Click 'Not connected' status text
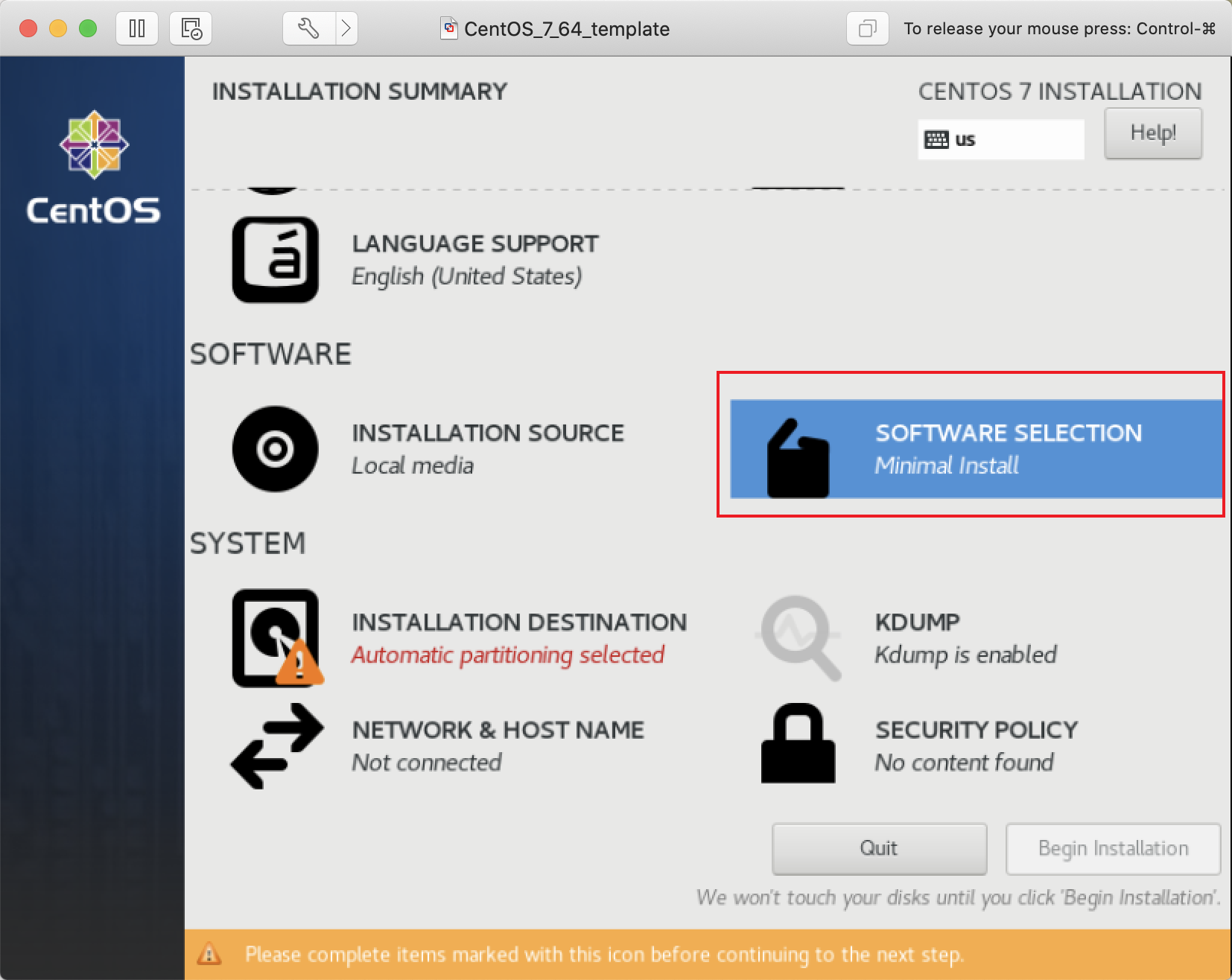The height and width of the screenshot is (980, 1232). point(427,763)
